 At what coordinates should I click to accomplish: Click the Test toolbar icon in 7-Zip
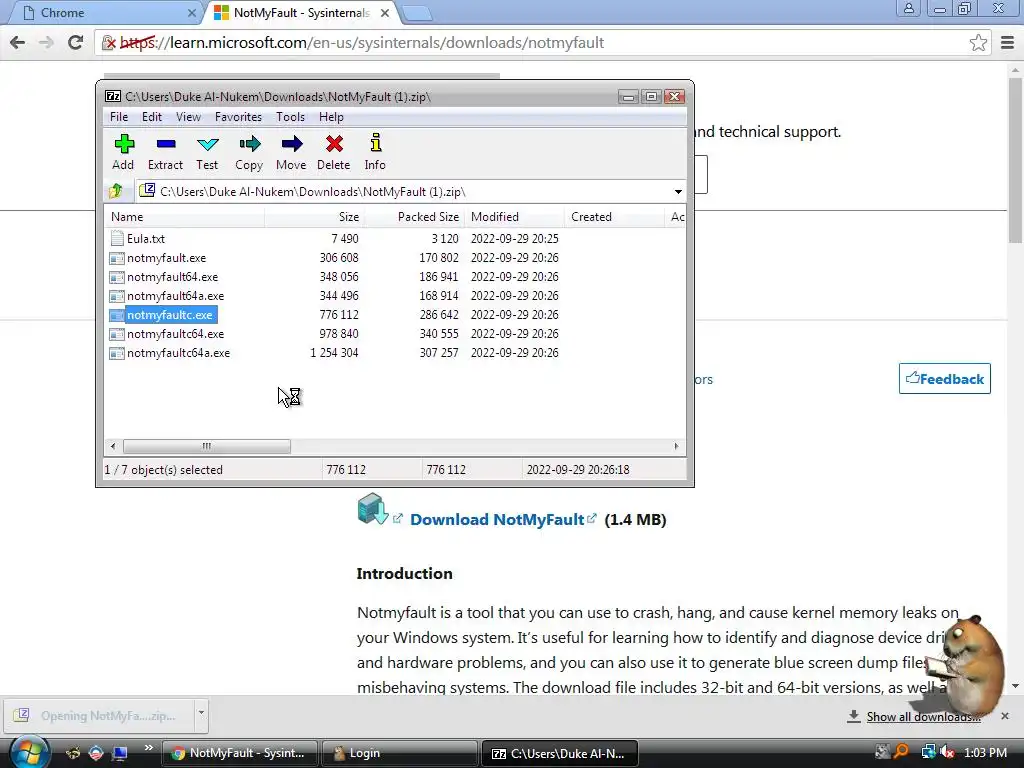[208, 144]
